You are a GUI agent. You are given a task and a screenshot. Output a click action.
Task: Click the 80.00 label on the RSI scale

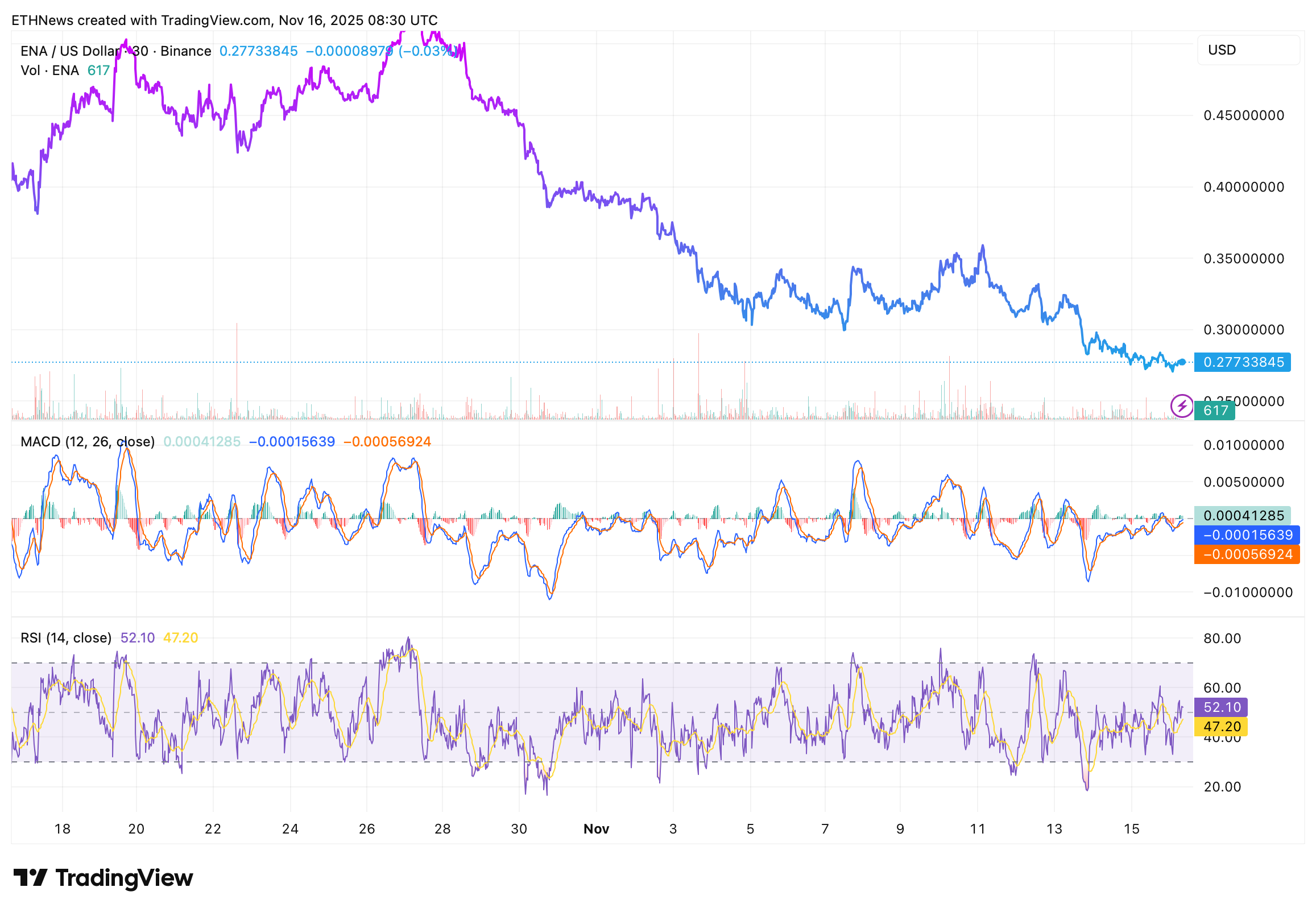tap(1222, 639)
